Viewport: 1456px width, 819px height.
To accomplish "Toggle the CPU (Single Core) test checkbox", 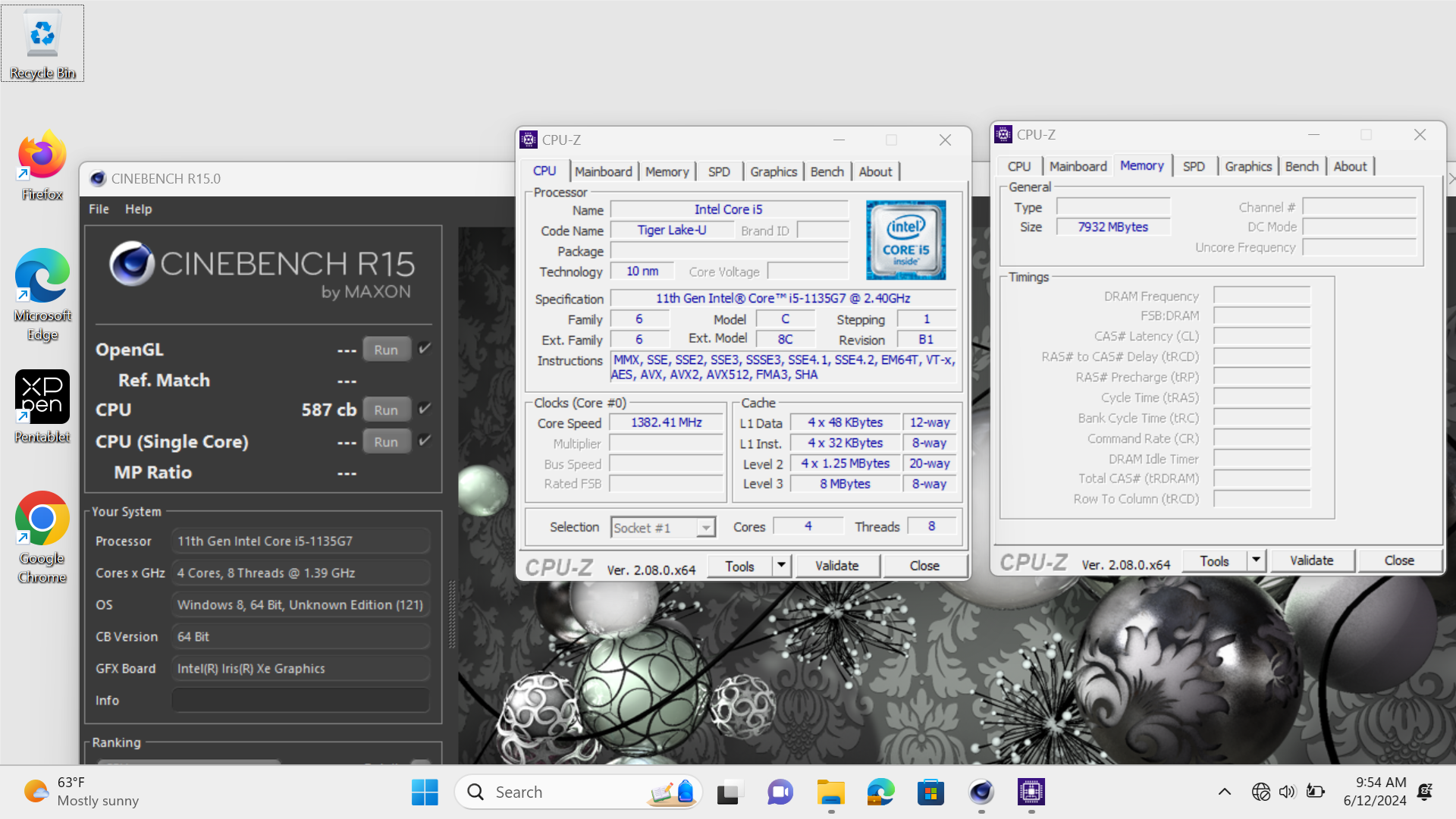I will click(x=425, y=441).
